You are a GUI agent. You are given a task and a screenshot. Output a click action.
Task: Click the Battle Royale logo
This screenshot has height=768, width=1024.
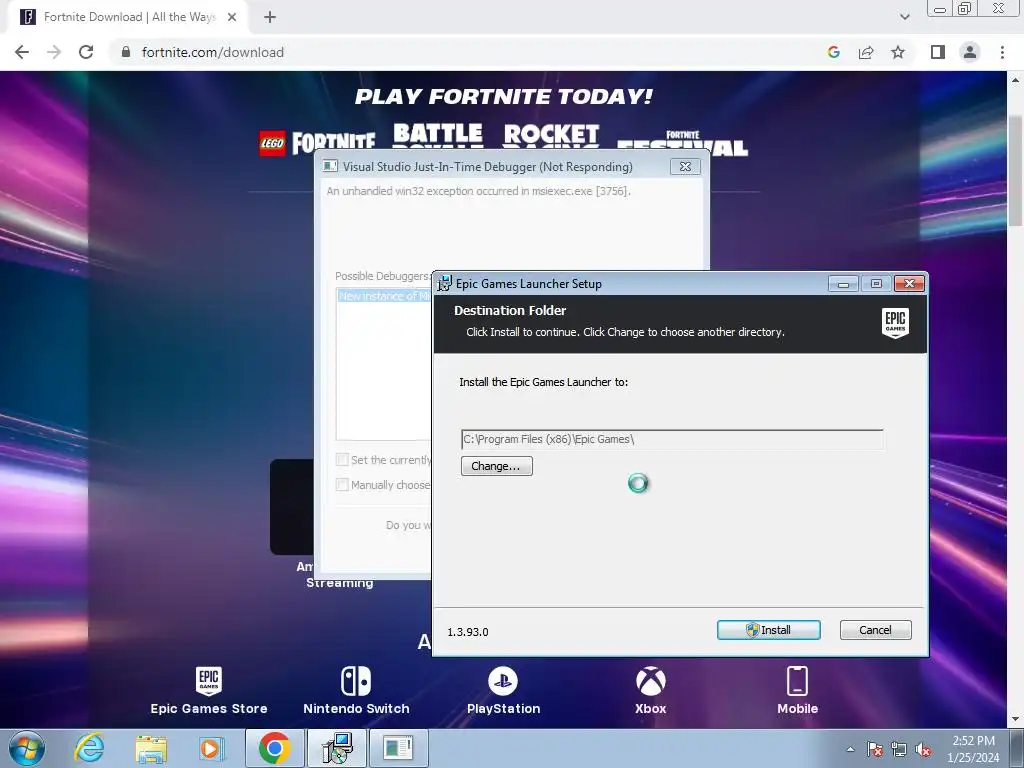pyautogui.click(x=438, y=135)
